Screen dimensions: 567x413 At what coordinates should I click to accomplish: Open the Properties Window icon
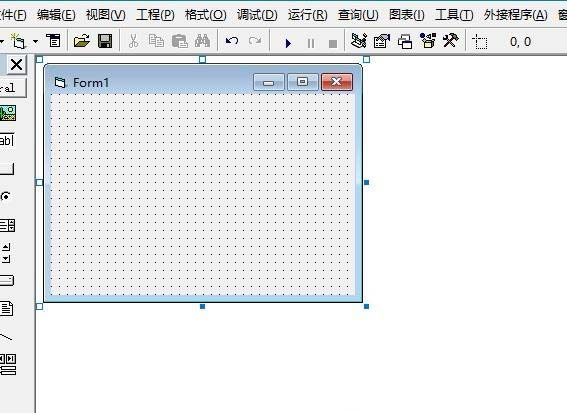[382, 41]
